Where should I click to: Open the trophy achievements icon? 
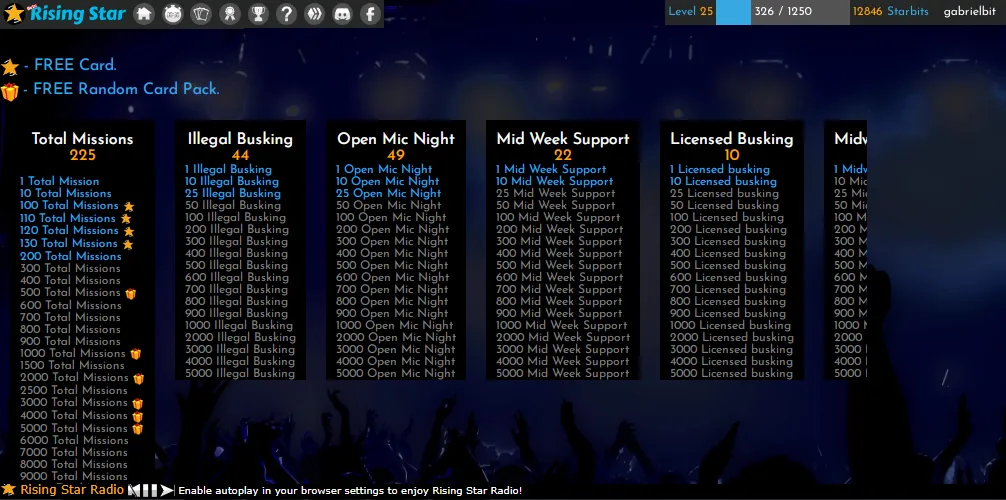[258, 13]
